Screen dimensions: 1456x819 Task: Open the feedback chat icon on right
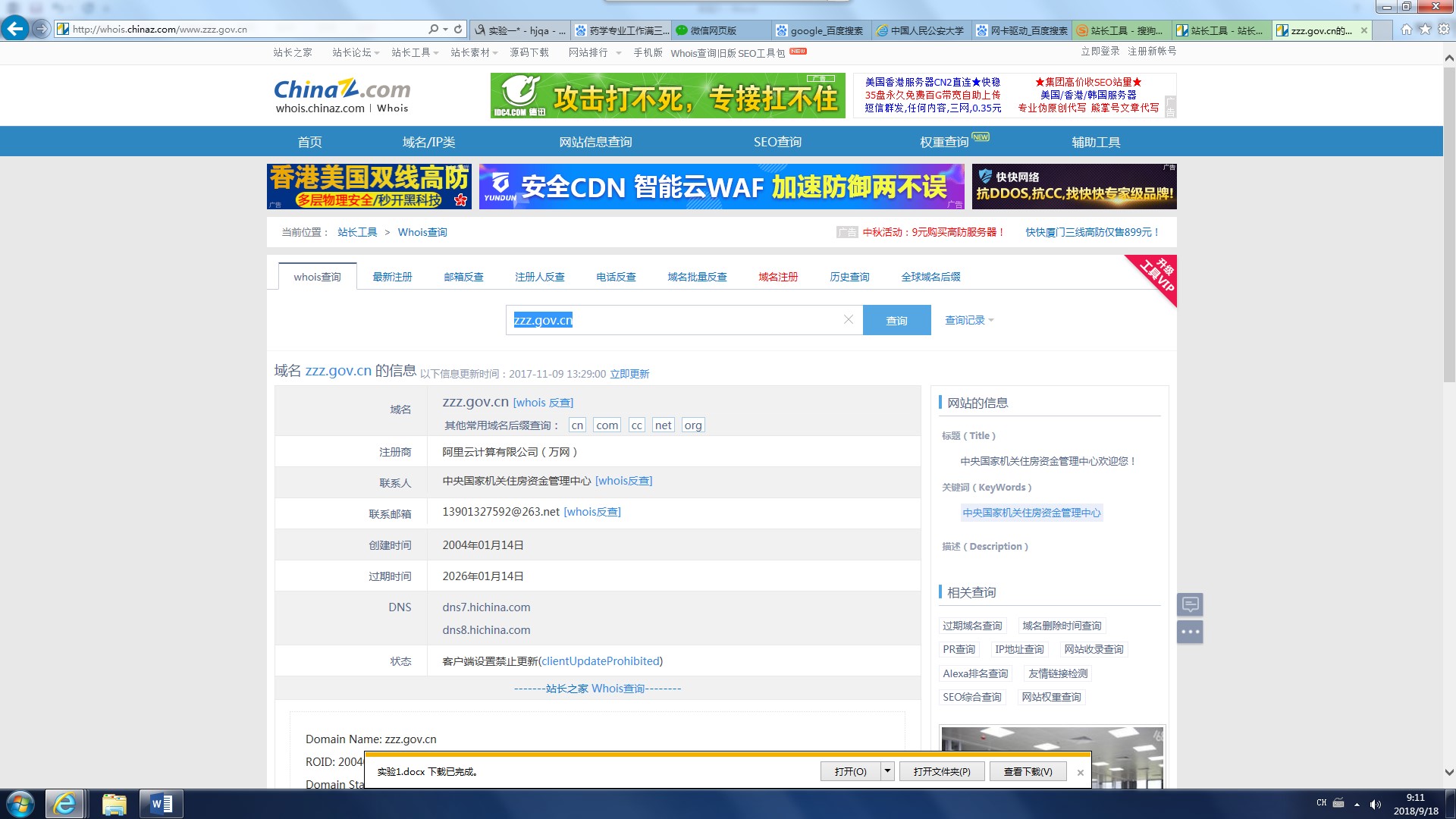click(1190, 604)
